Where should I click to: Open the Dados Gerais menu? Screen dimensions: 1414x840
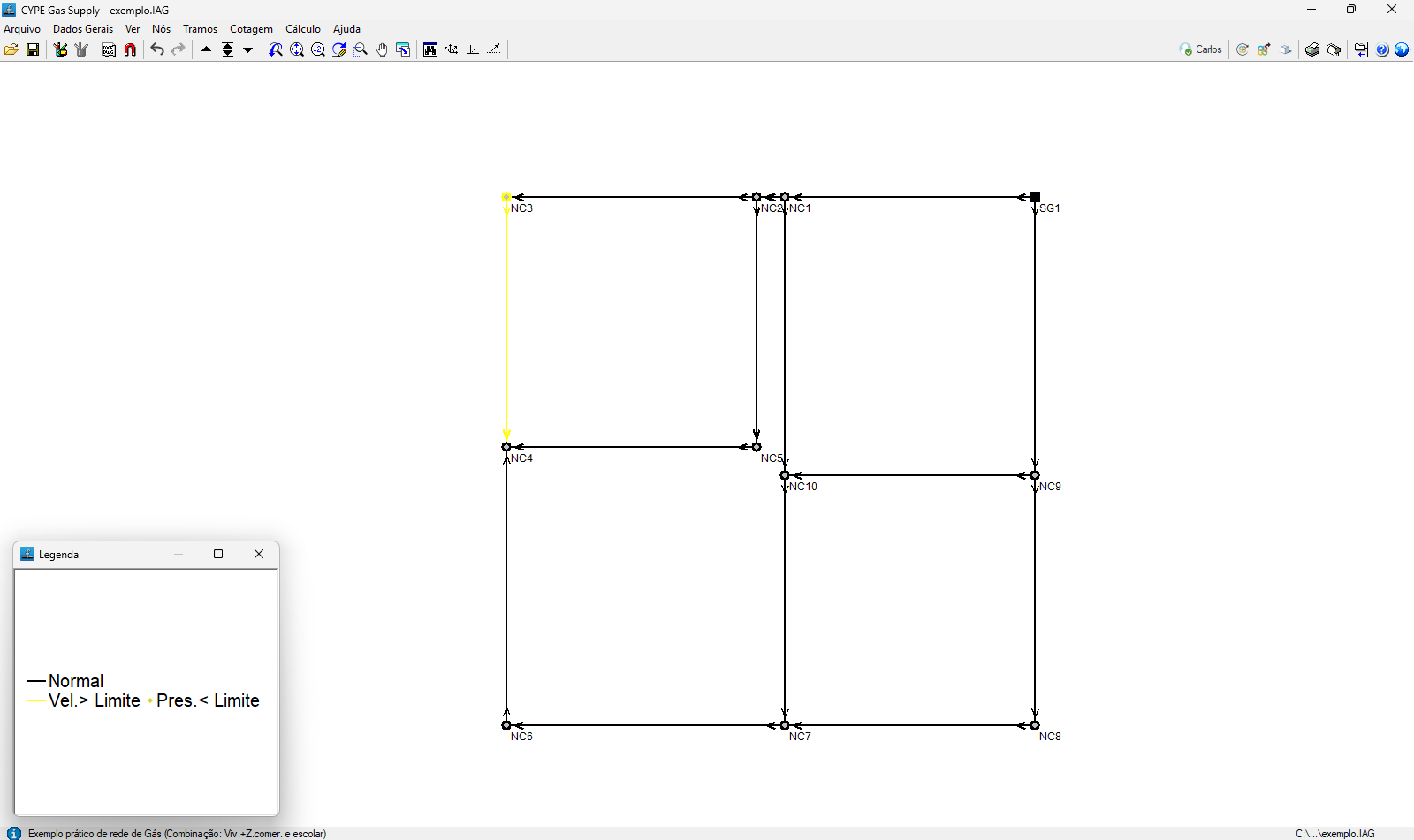tap(83, 29)
